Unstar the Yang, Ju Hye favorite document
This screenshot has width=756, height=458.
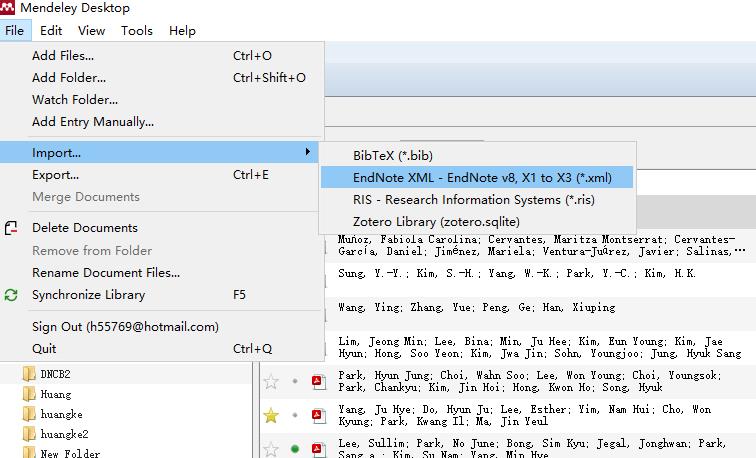[x=271, y=415]
